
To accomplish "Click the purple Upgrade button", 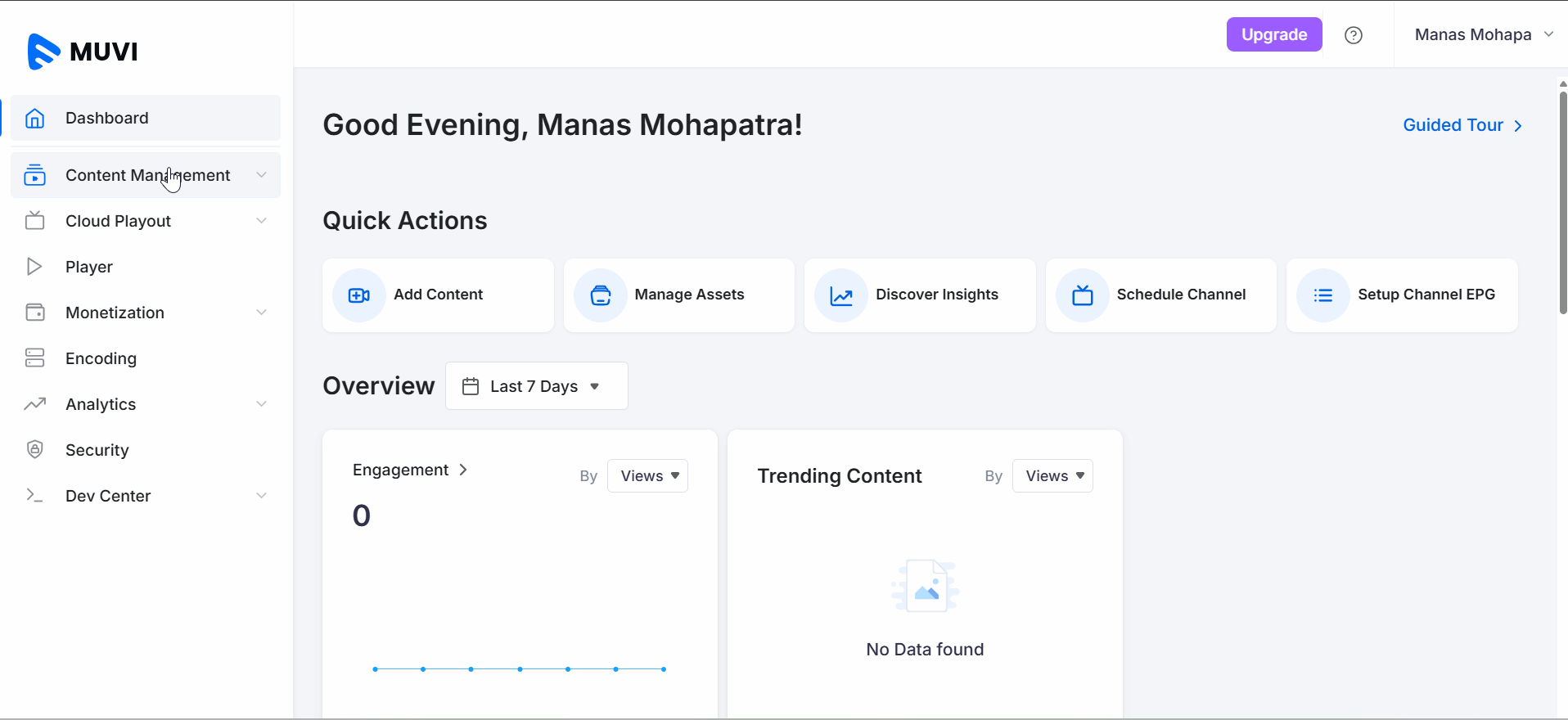I will click(x=1273, y=34).
